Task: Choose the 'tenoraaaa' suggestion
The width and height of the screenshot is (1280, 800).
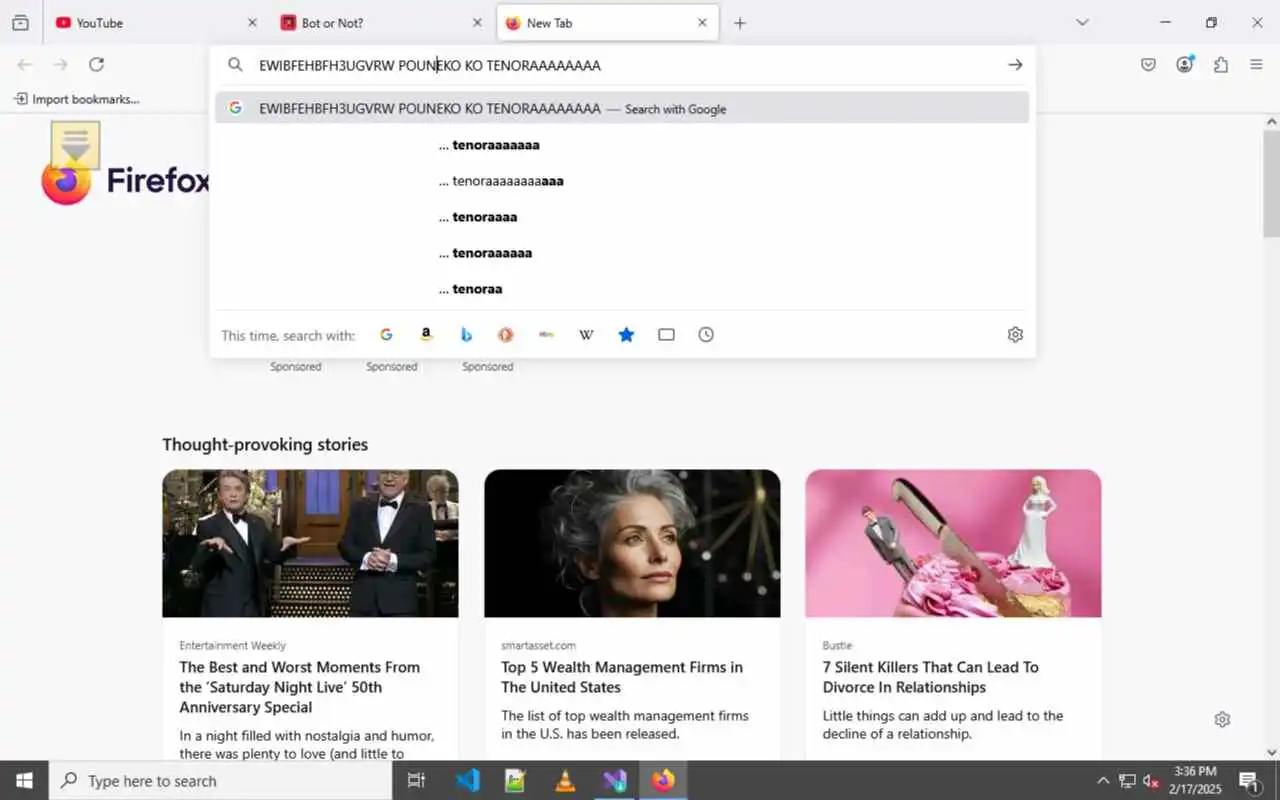Action: pyautogui.click(x=622, y=217)
